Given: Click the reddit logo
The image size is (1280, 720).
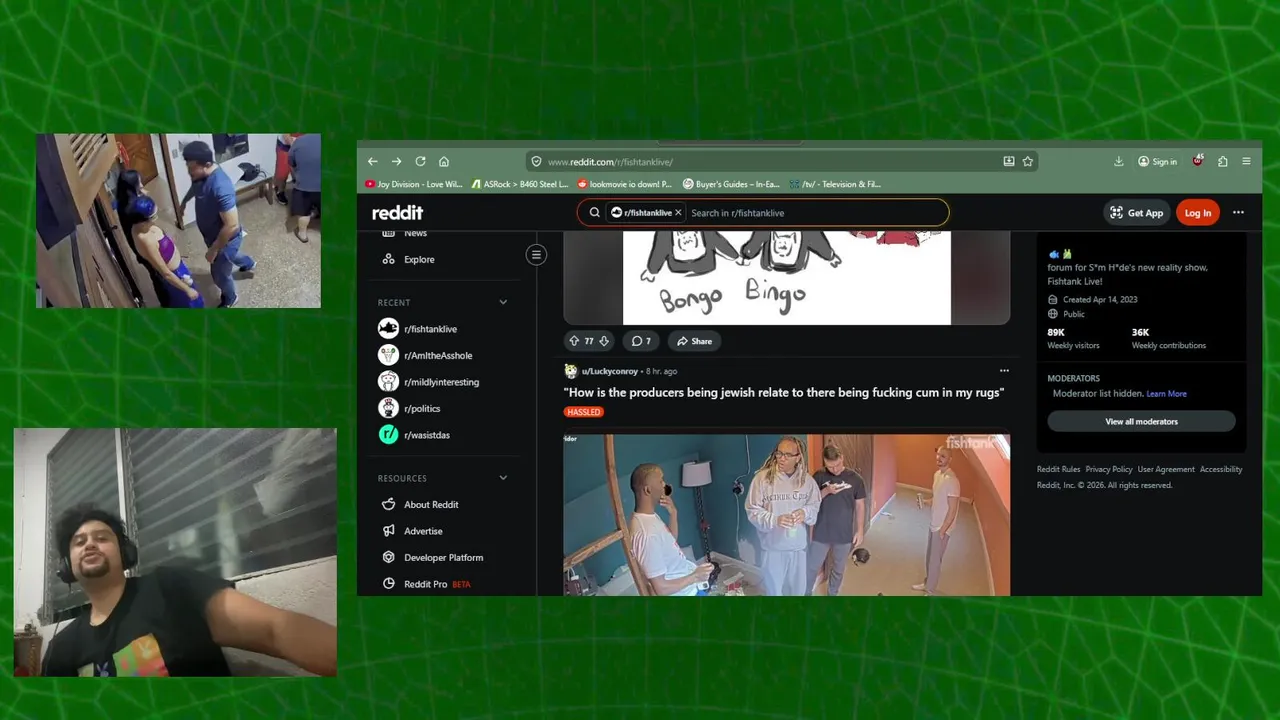Looking at the screenshot, I should click(397, 213).
